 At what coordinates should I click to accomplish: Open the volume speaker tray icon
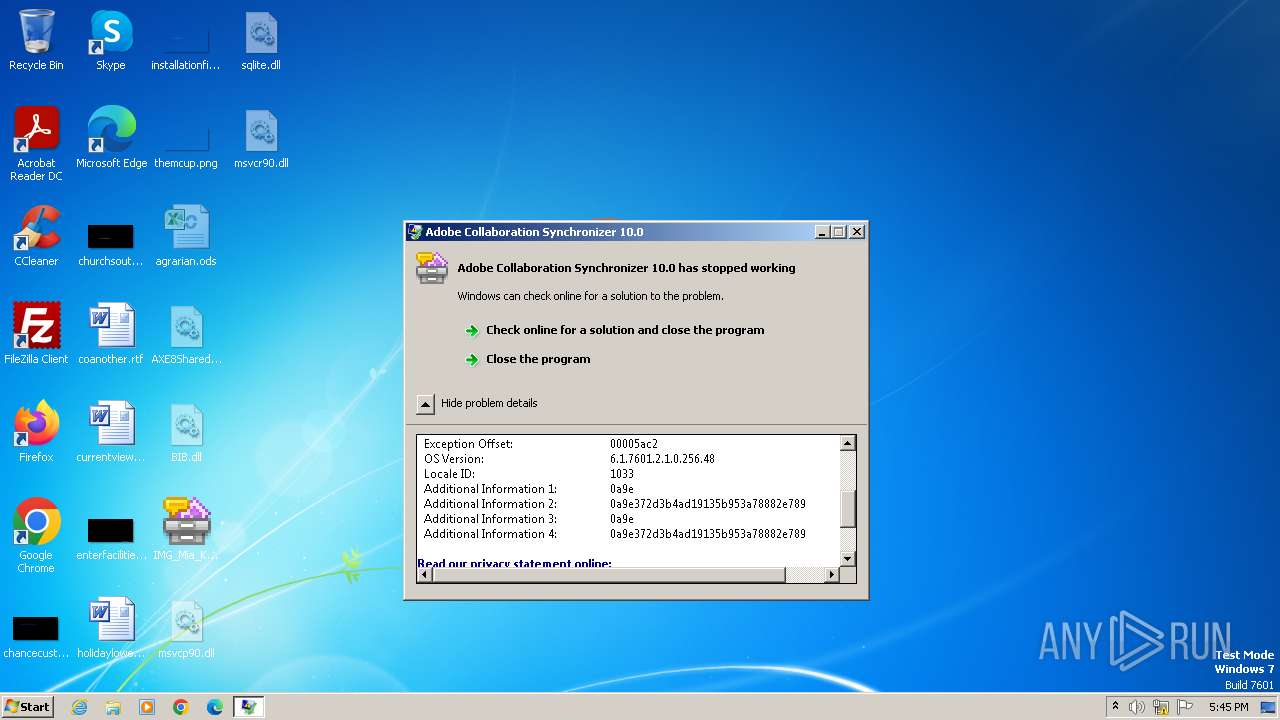coord(1137,707)
